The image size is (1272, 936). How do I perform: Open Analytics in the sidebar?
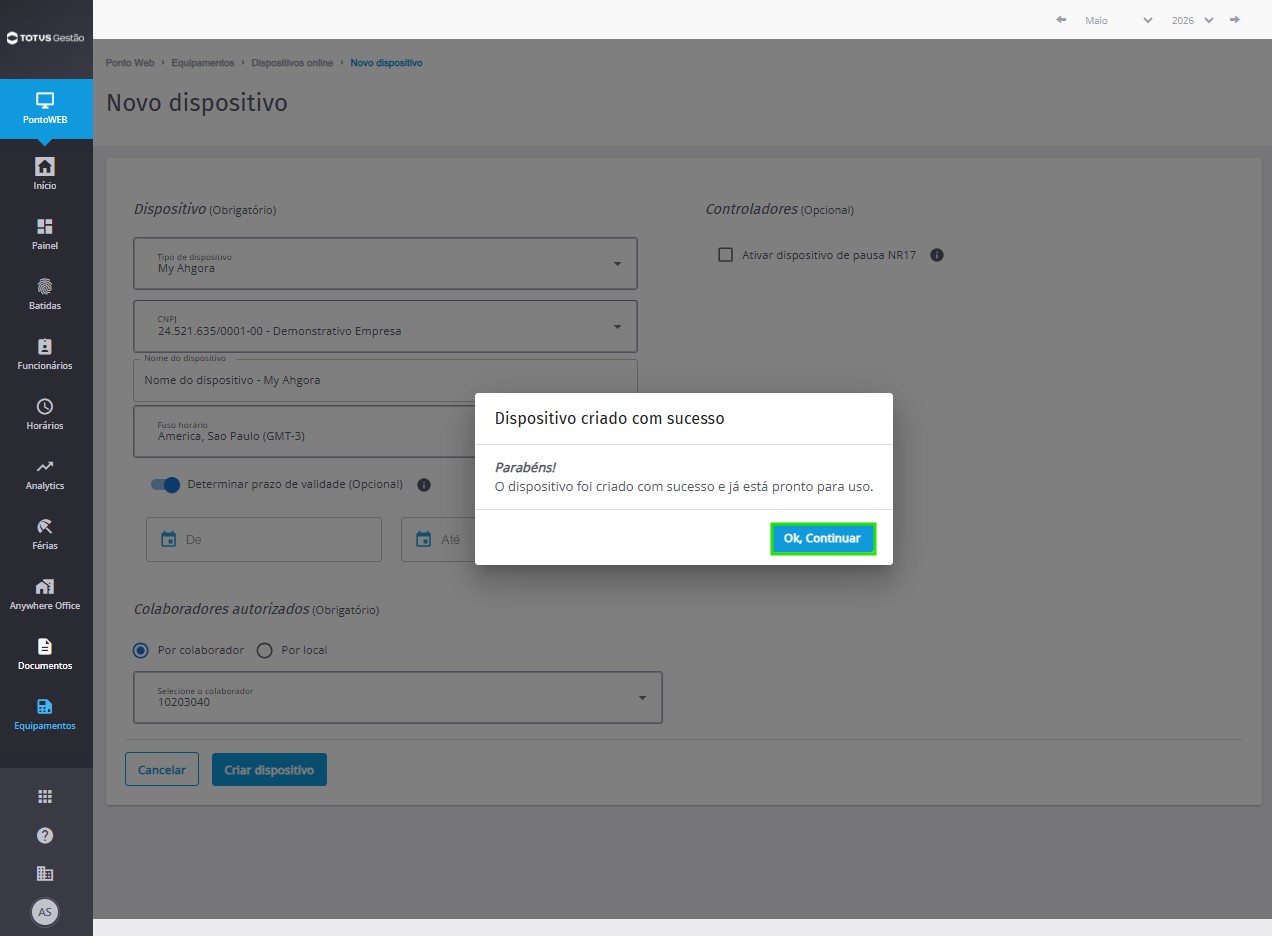[45, 474]
